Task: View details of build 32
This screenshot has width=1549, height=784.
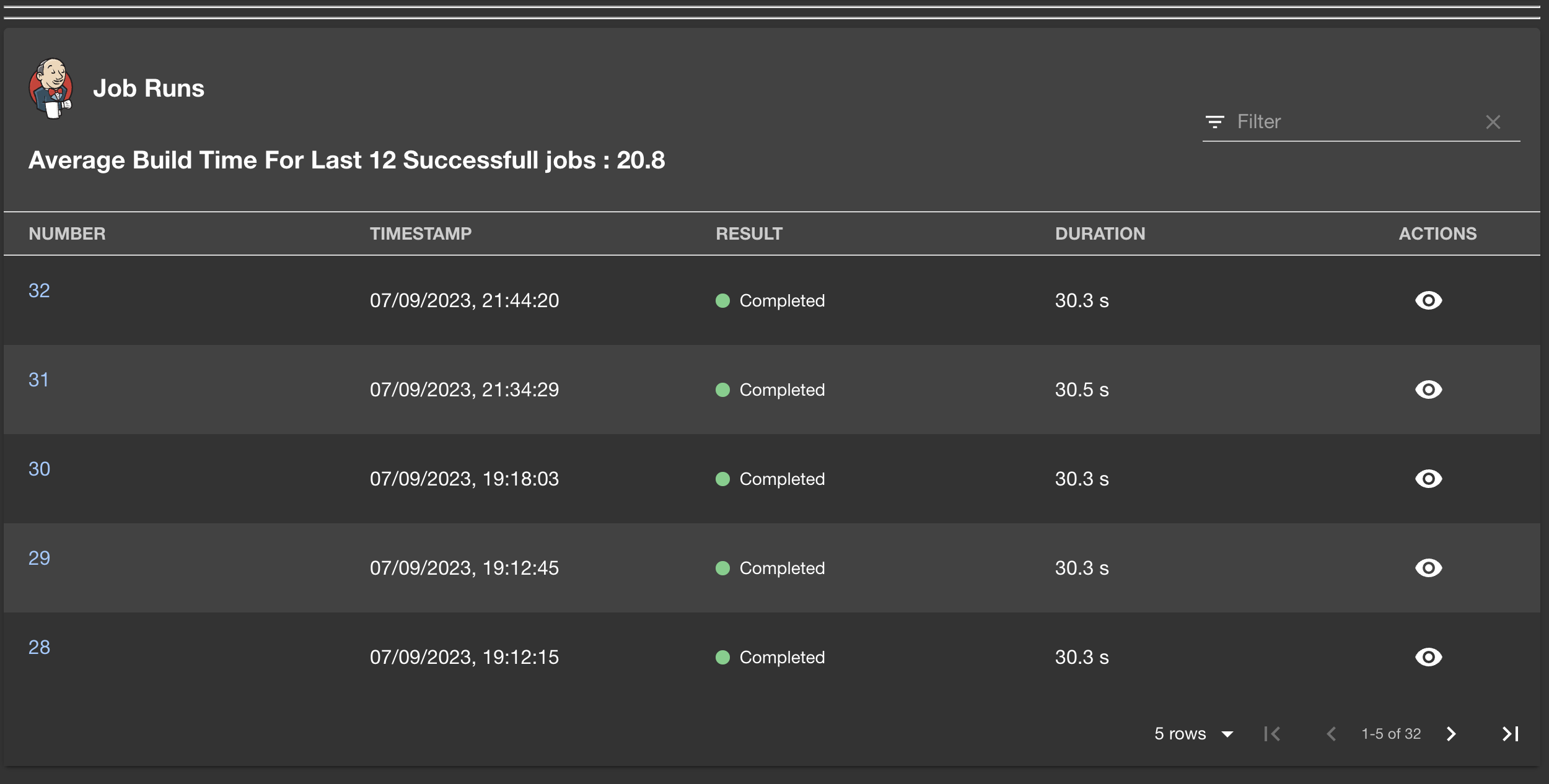Action: pos(1428,300)
